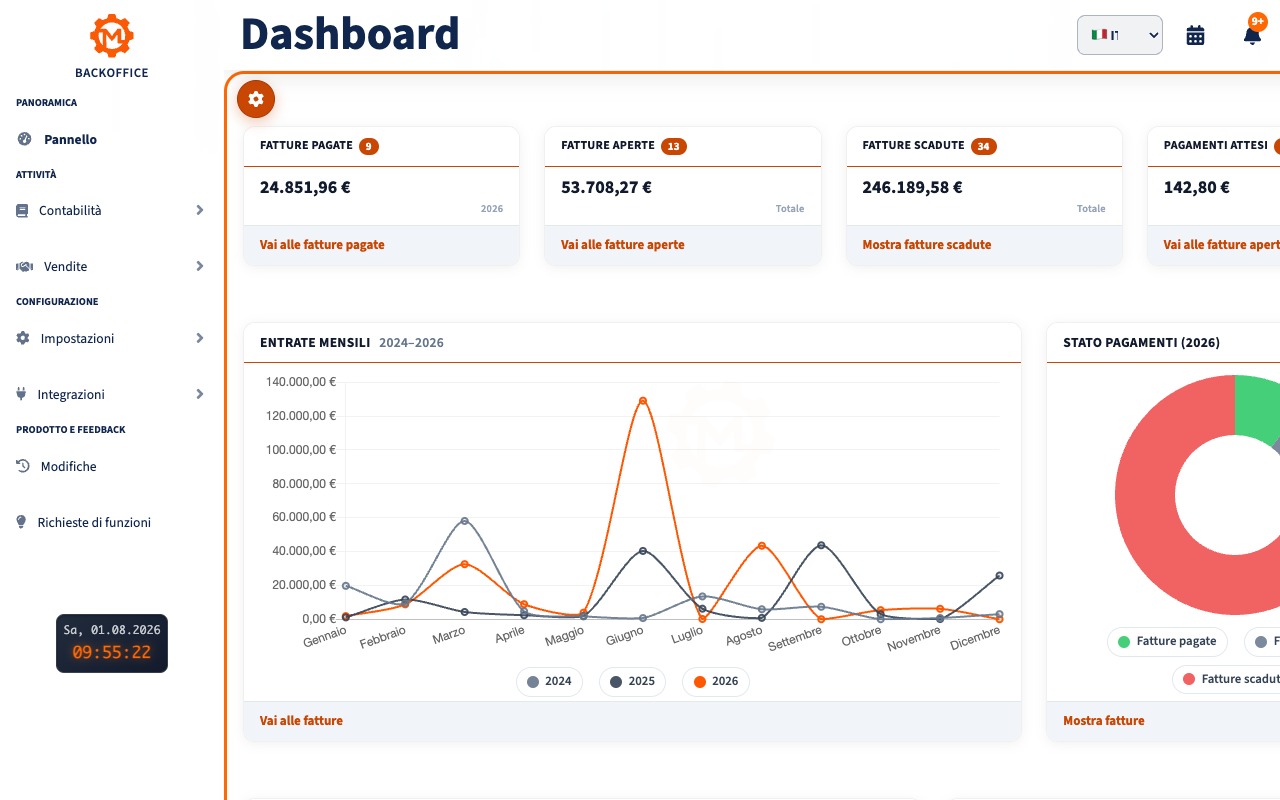Open the Impostazioni menu item
1280x800 pixels.
tap(110, 339)
